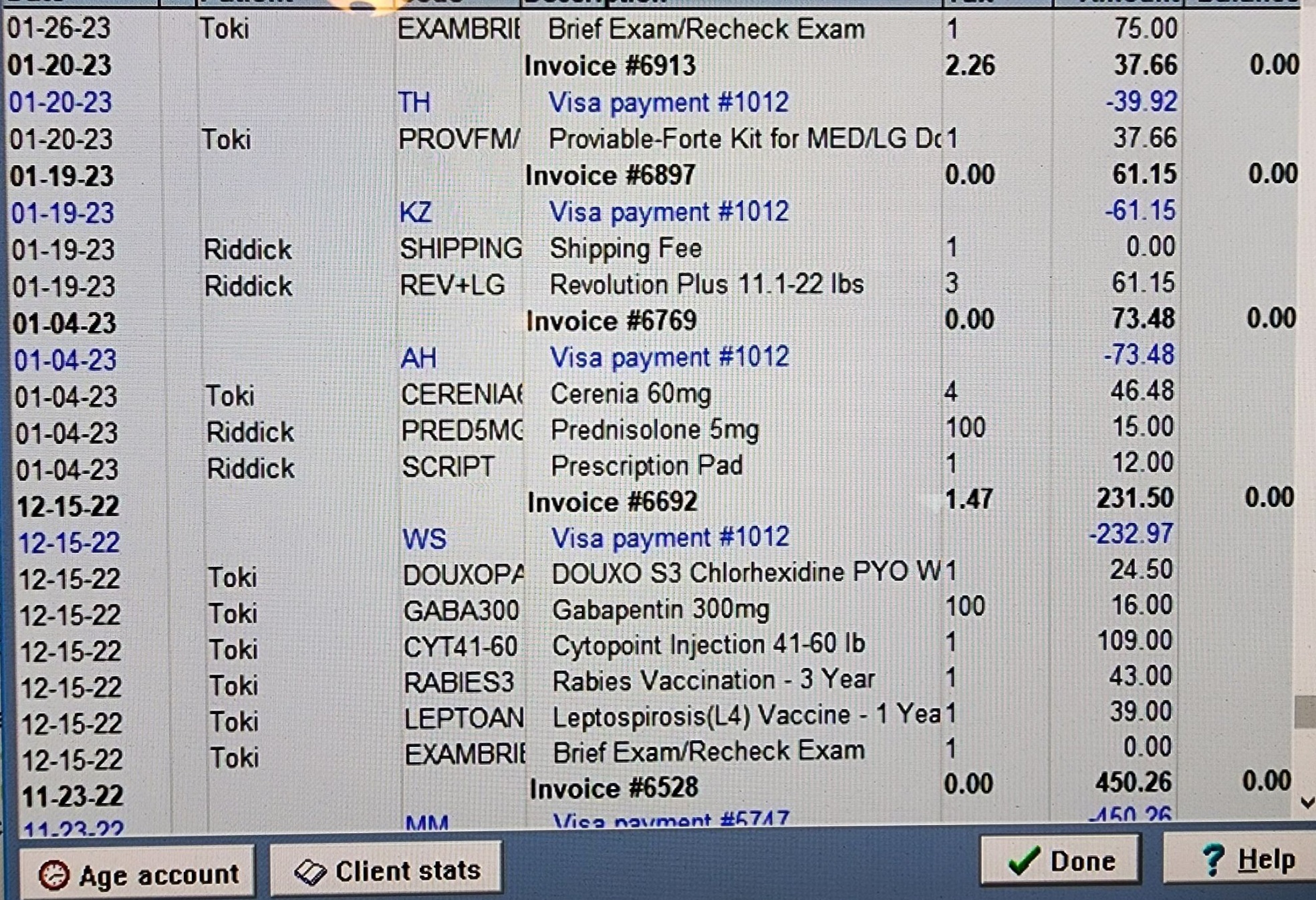The image size is (1316, 900).
Task: Click the DOUXOPA code cell
Action: (x=464, y=575)
